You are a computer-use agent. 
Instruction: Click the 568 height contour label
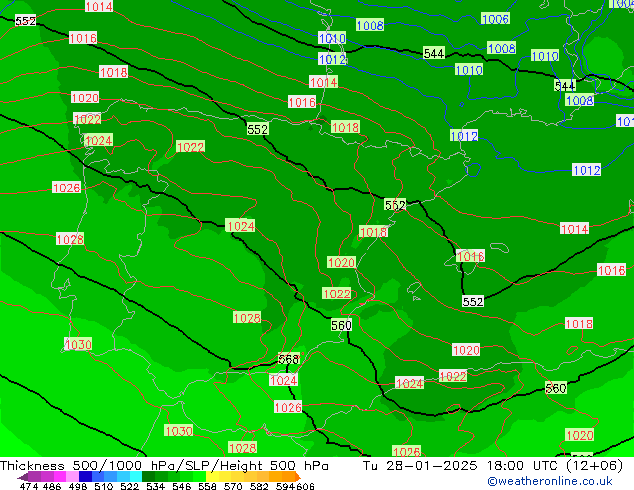pyautogui.click(x=289, y=359)
